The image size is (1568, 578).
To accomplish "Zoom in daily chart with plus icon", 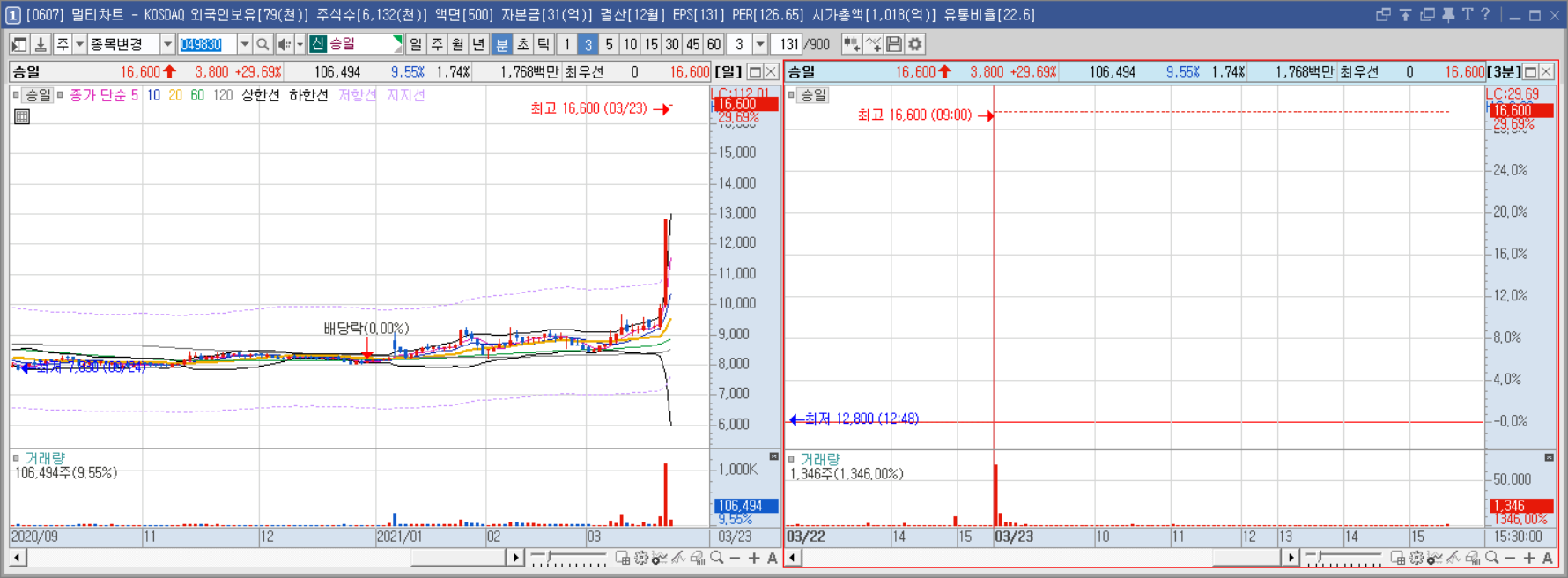I will tap(754, 558).
